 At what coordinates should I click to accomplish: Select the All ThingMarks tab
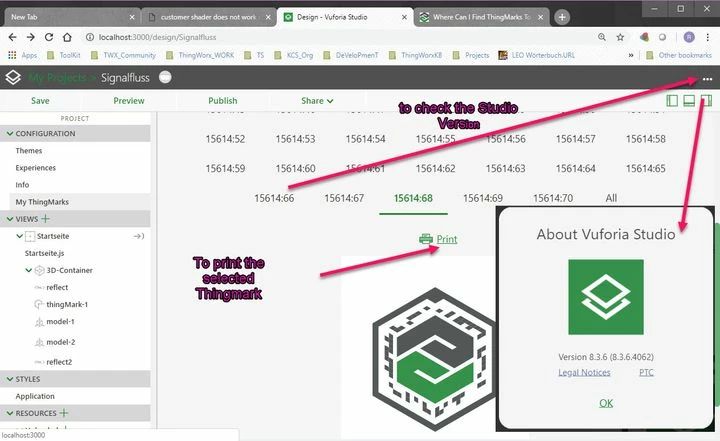[611, 198]
